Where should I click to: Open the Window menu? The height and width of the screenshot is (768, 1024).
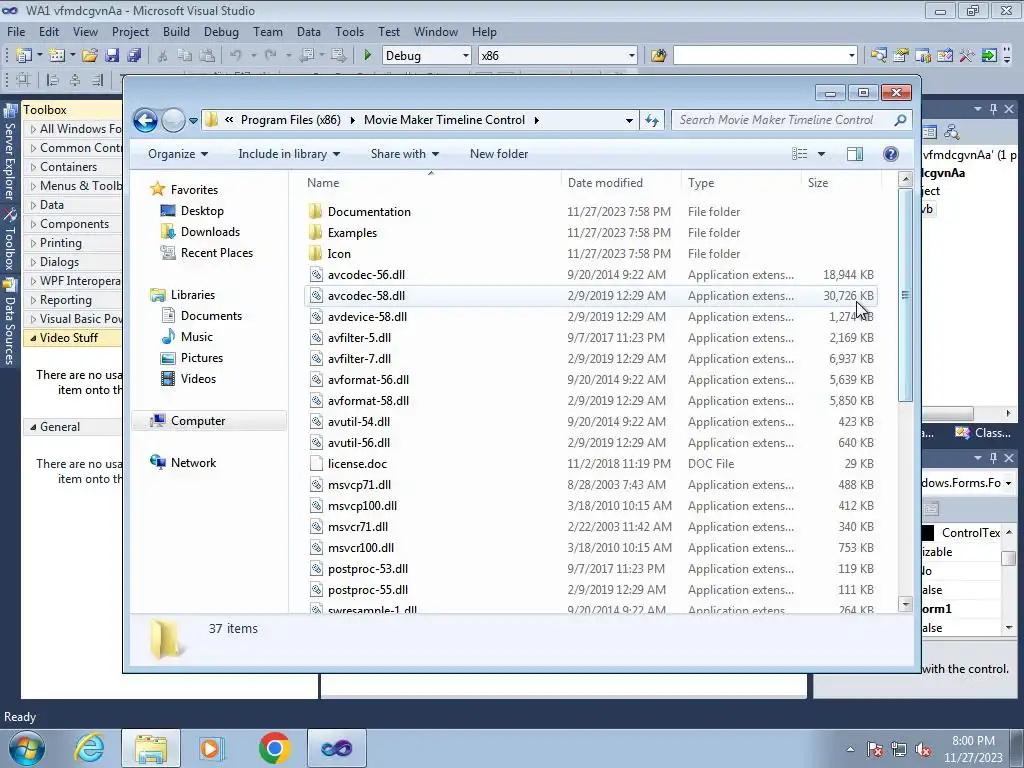point(436,31)
